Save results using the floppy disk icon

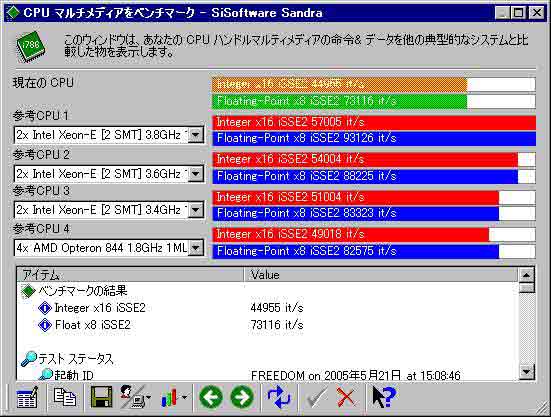(101, 397)
